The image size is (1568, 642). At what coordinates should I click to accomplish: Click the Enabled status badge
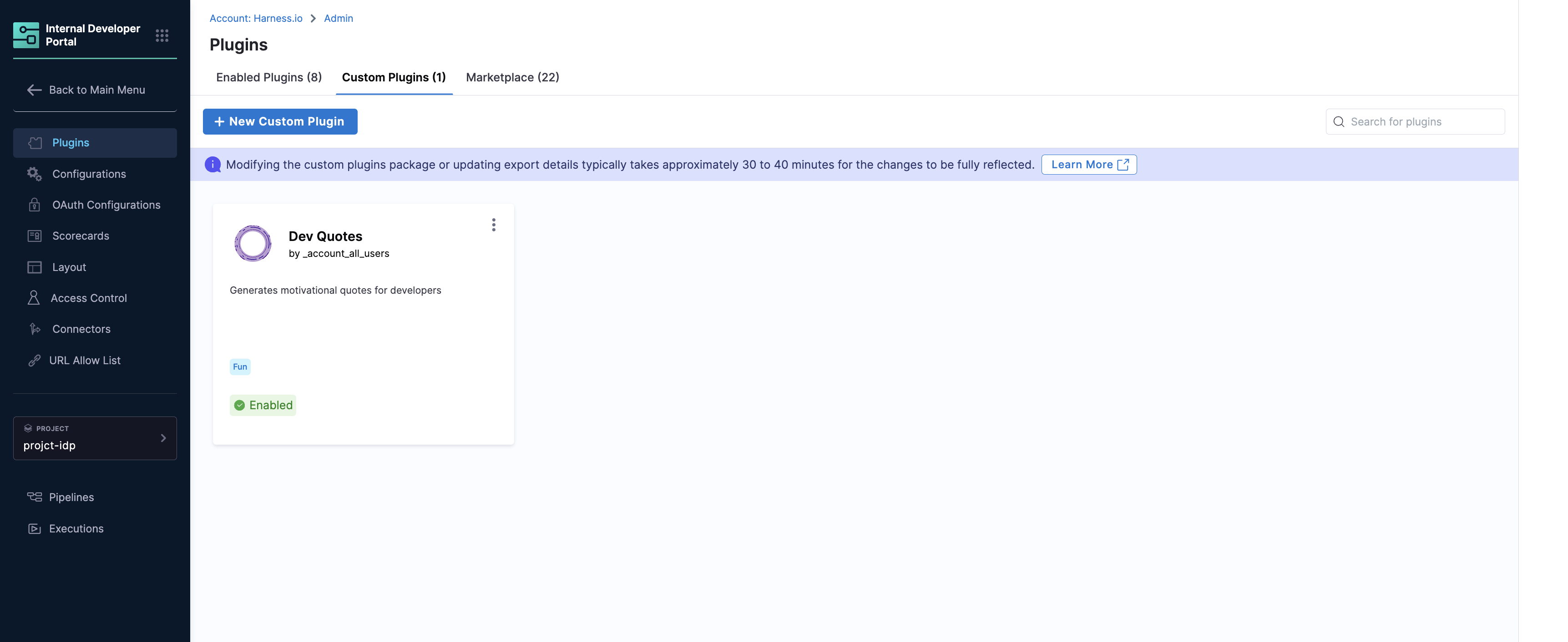(263, 405)
